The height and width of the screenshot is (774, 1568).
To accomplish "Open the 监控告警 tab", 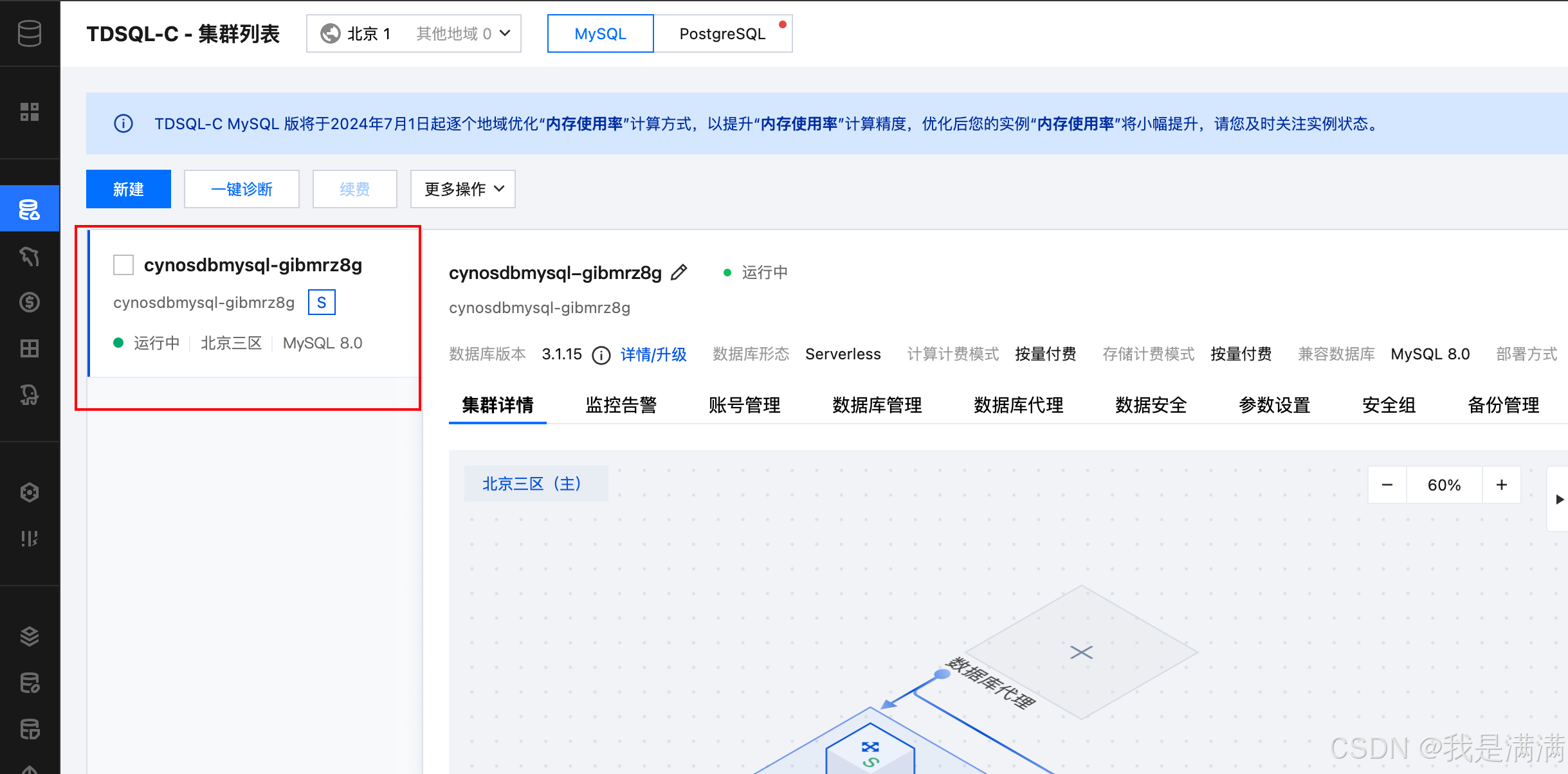I will 621,405.
